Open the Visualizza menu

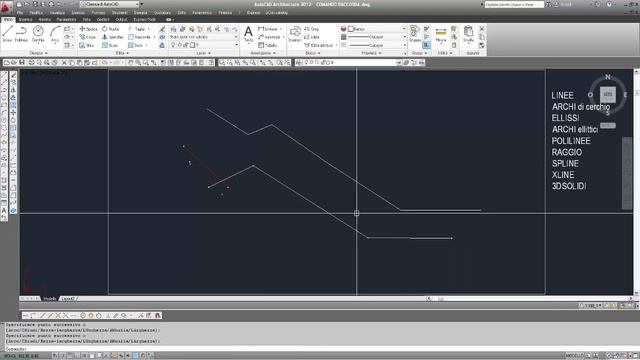click(57, 13)
